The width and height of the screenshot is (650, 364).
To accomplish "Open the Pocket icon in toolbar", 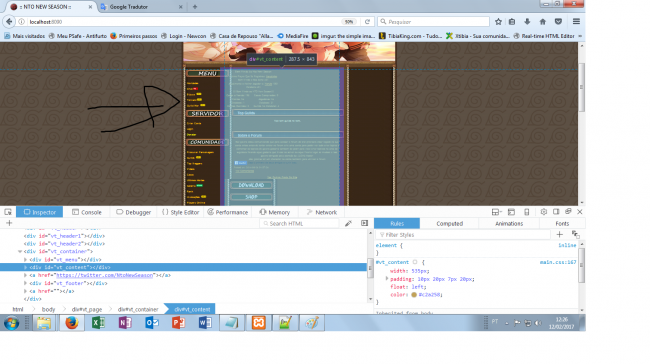I will [x=558, y=22].
